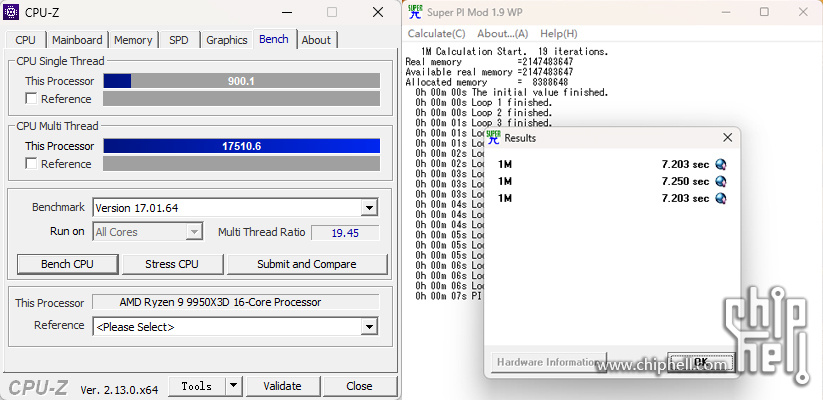Open the Calculate(C) menu in Super PI
Screen dimensions: 823x400
coord(437,34)
